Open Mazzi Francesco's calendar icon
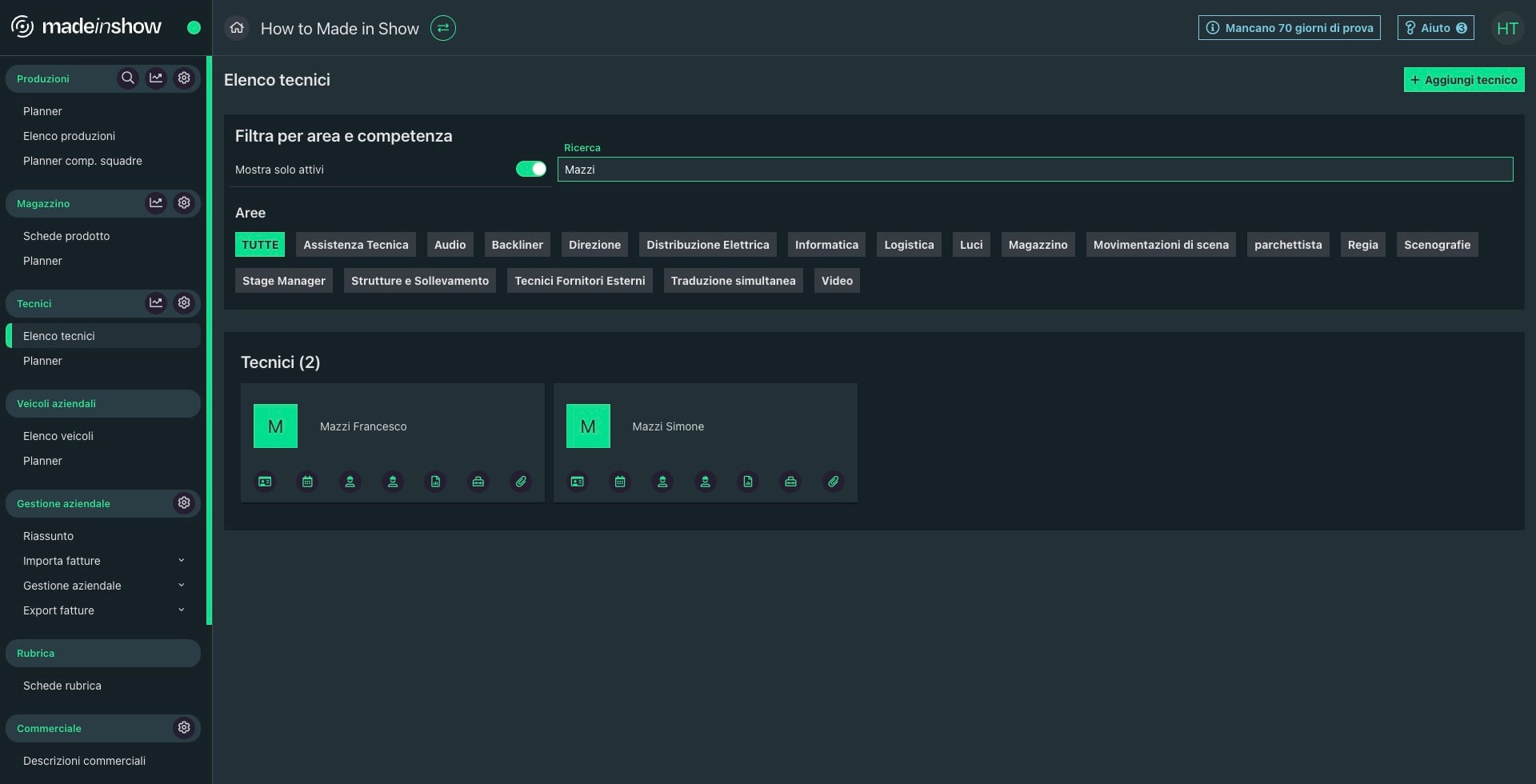 coord(307,482)
